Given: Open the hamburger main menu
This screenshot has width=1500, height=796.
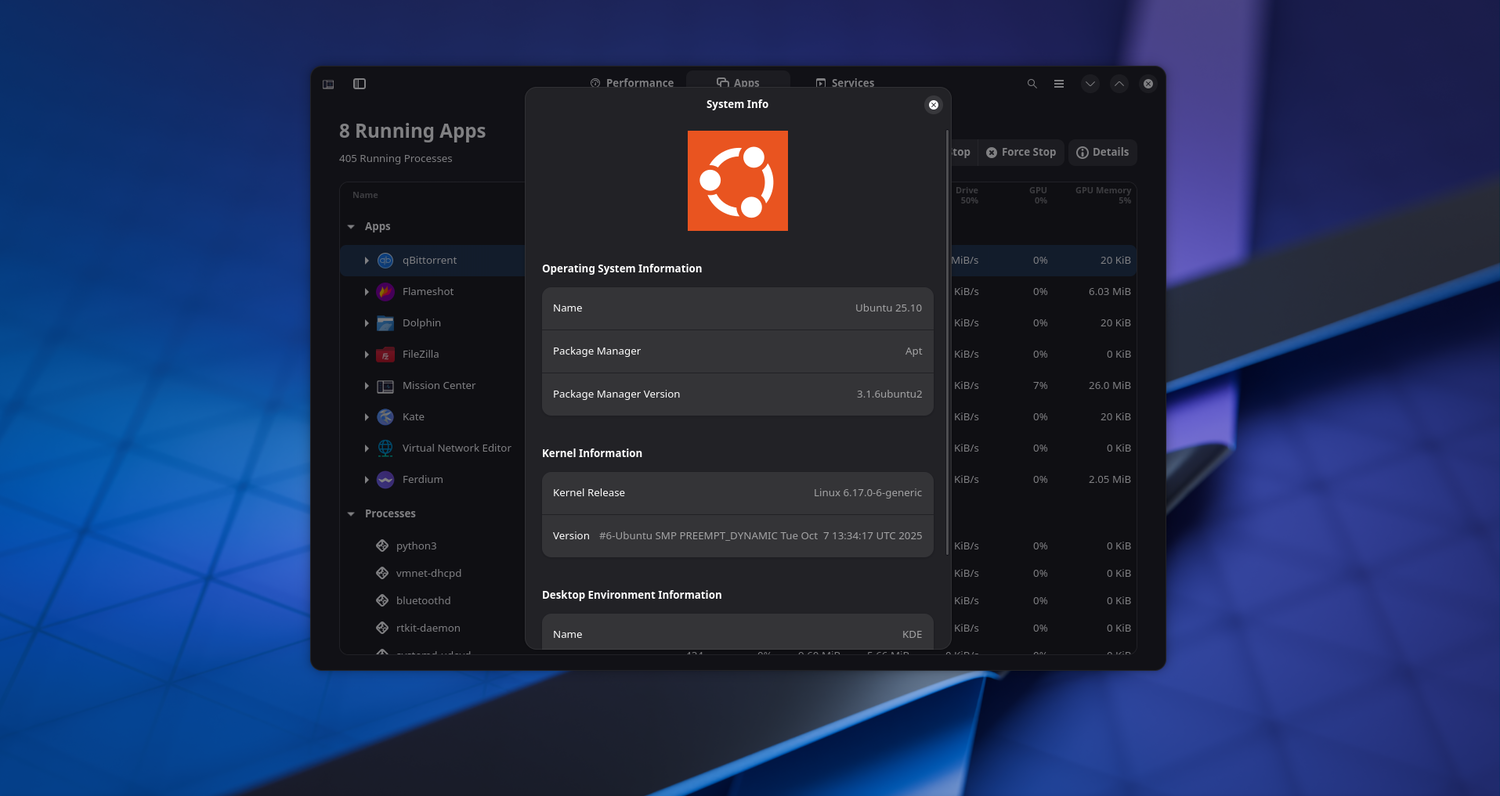Looking at the screenshot, I should pyautogui.click(x=1059, y=84).
